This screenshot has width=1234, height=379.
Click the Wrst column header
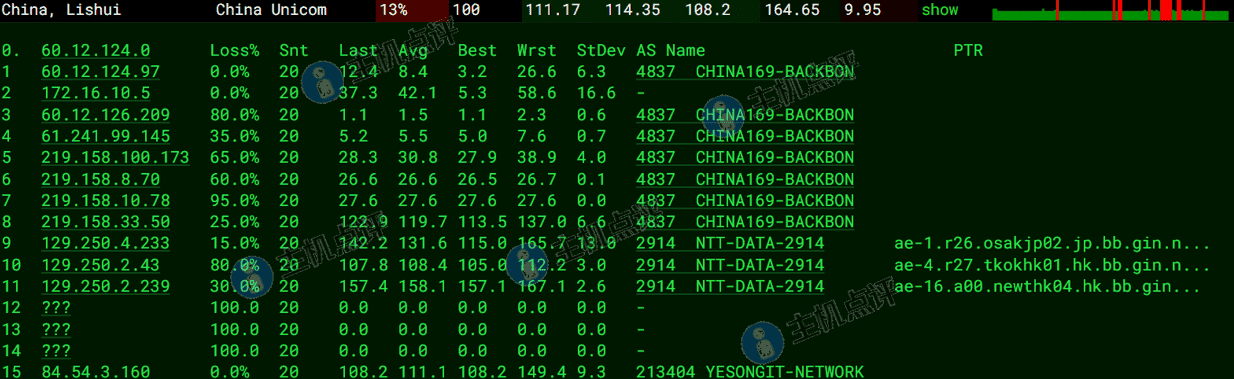[x=537, y=50]
